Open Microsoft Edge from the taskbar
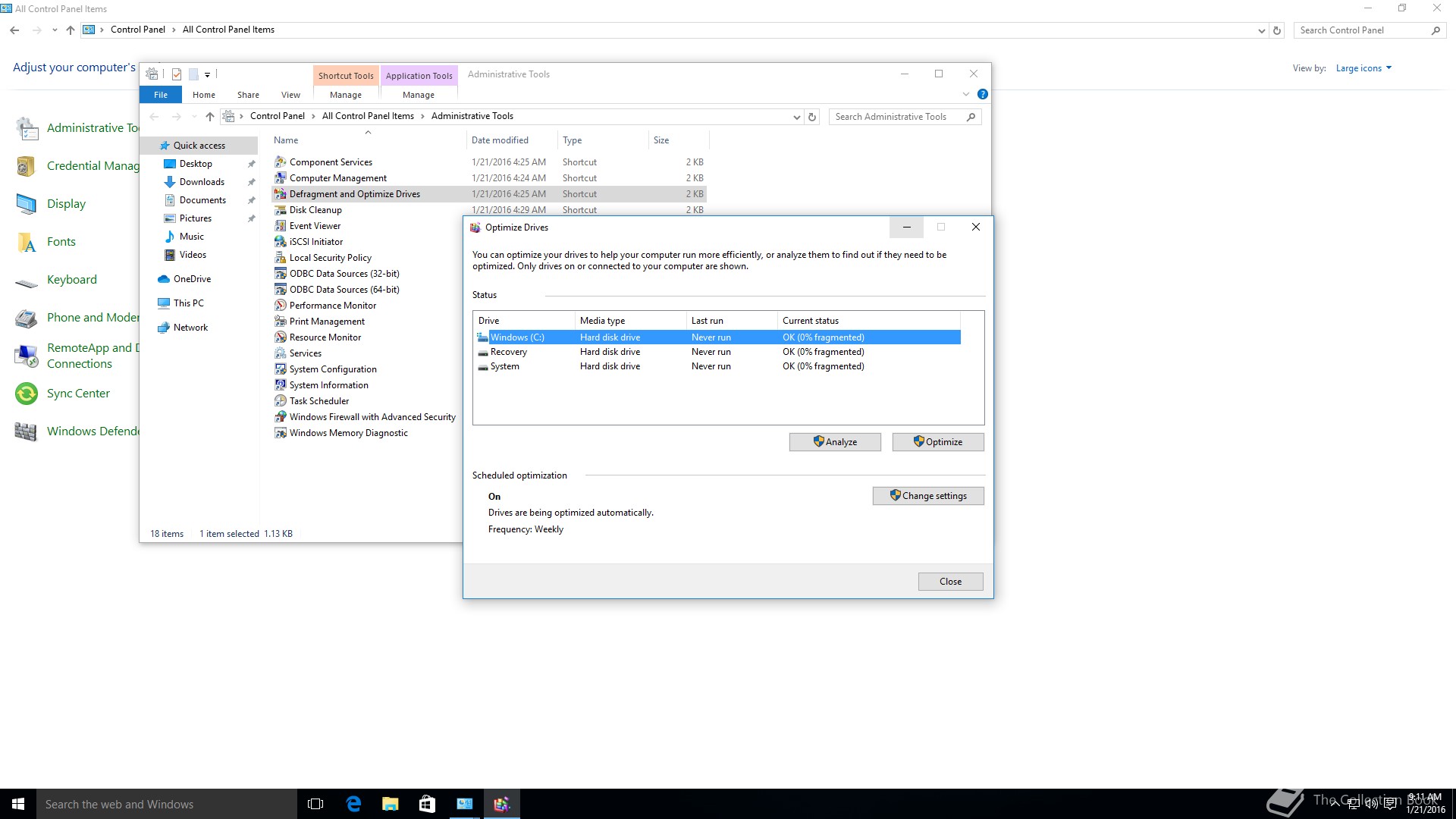This screenshot has height=819, width=1456. click(x=353, y=804)
